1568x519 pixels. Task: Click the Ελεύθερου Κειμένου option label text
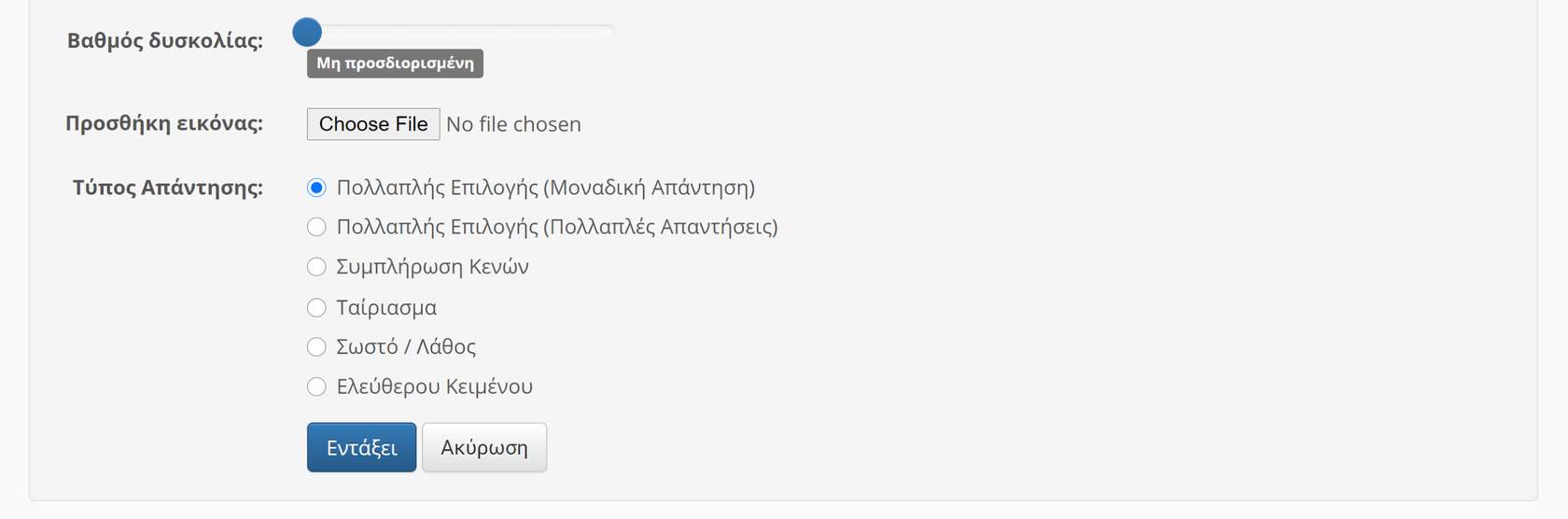(x=434, y=386)
